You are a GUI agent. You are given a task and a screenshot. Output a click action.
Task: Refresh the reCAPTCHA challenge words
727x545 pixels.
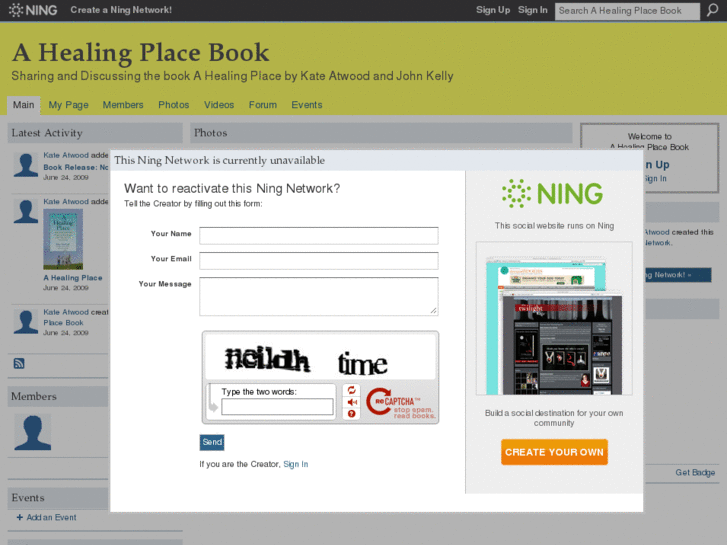[351, 390]
